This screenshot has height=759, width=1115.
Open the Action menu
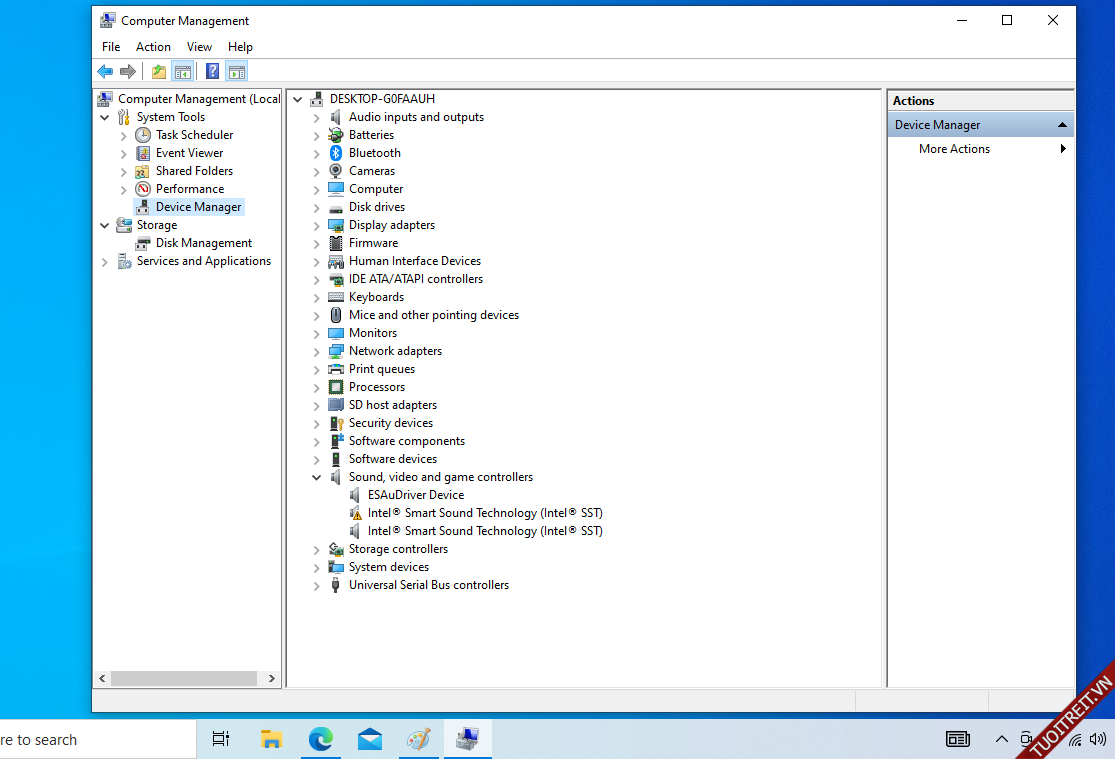click(x=153, y=47)
